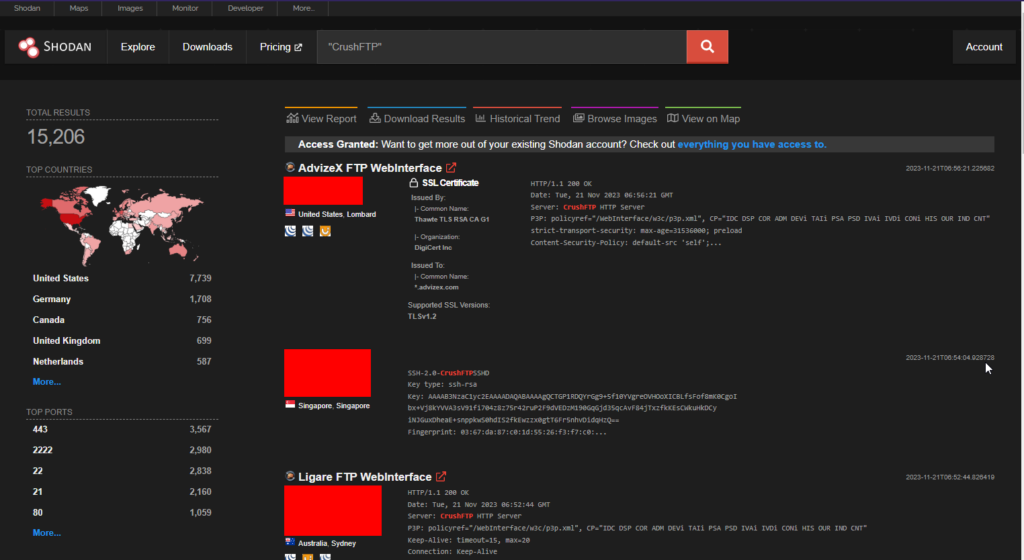Viewport: 1024px width, 560px height.
Task: Click the *.advizex.com common name
Action: tap(436, 287)
